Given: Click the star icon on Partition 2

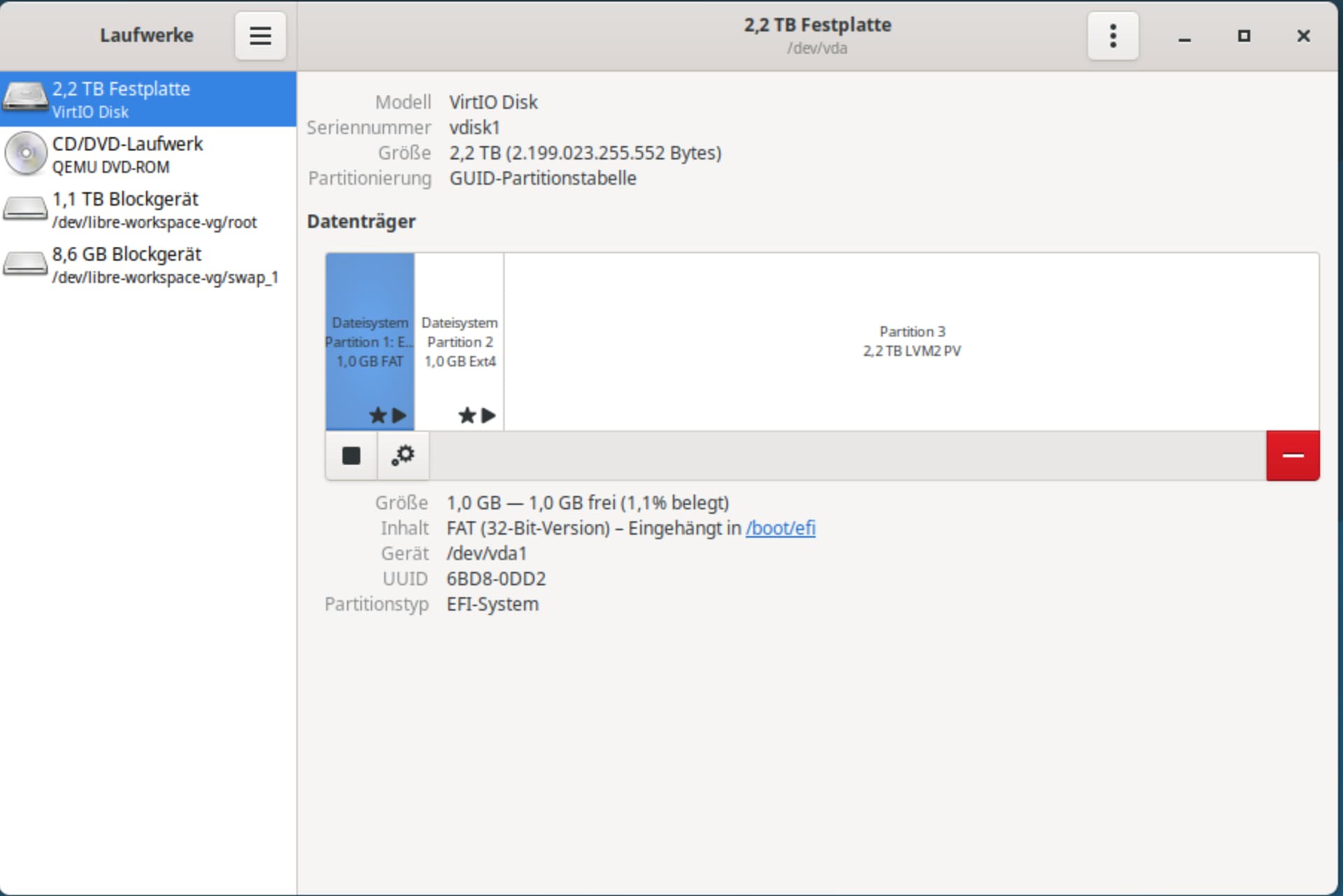Looking at the screenshot, I should [x=467, y=416].
